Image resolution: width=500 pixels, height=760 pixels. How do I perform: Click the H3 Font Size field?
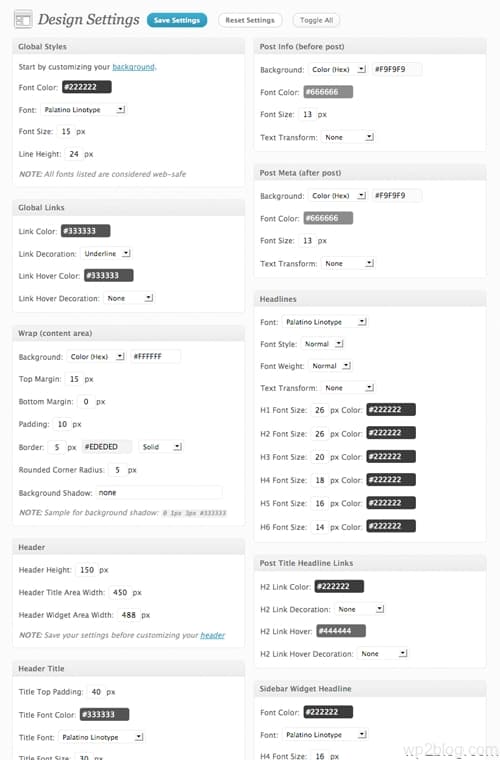pos(320,457)
